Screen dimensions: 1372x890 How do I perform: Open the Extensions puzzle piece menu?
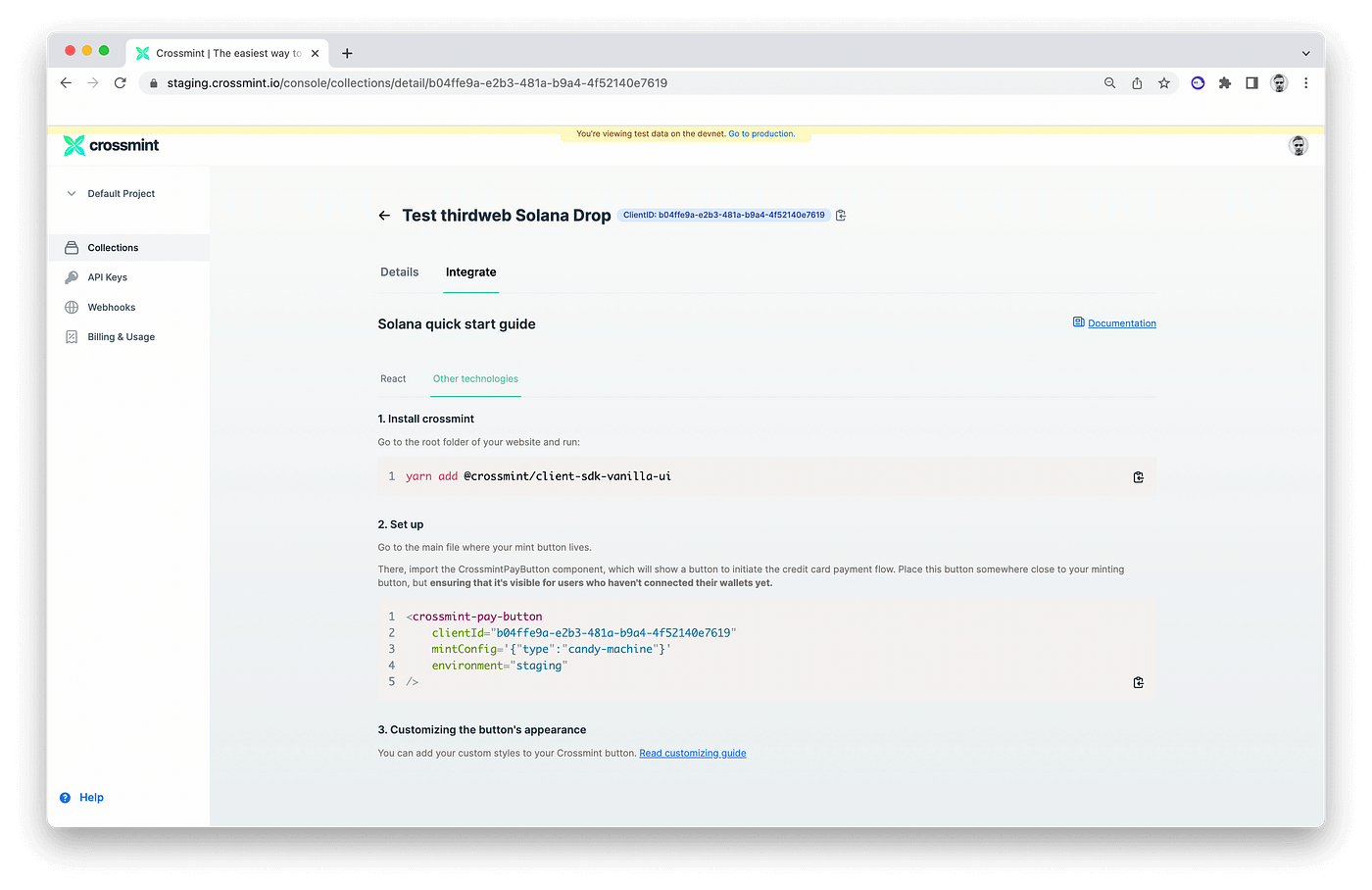1225,83
